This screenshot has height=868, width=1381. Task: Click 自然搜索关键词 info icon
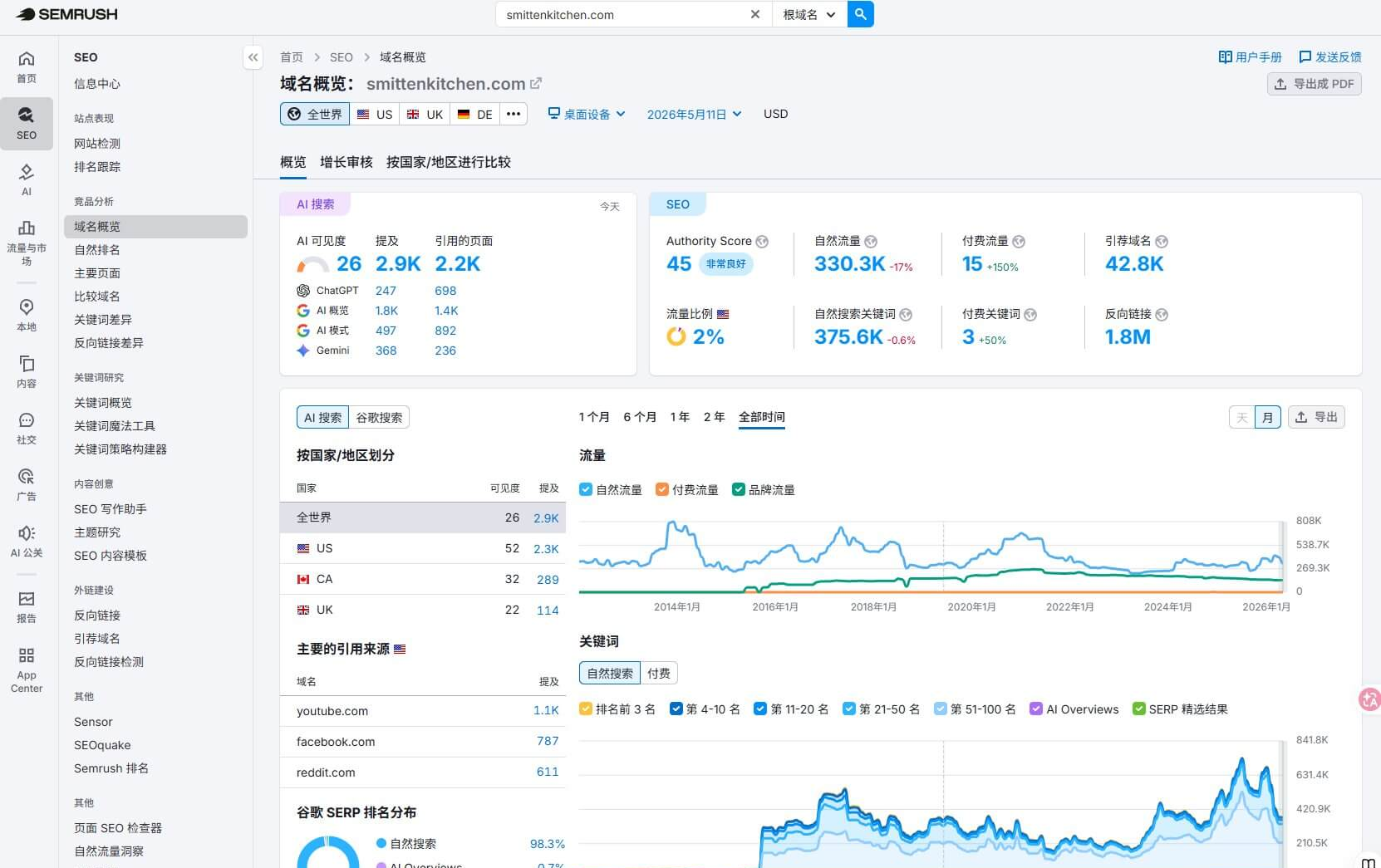(906, 315)
